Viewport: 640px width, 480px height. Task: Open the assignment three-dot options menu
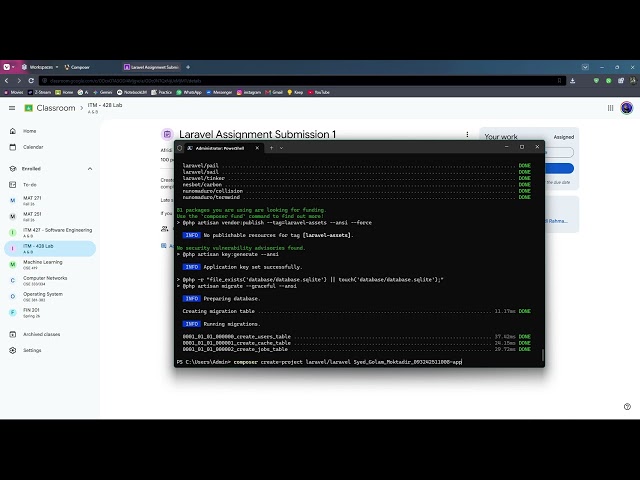coord(467,134)
